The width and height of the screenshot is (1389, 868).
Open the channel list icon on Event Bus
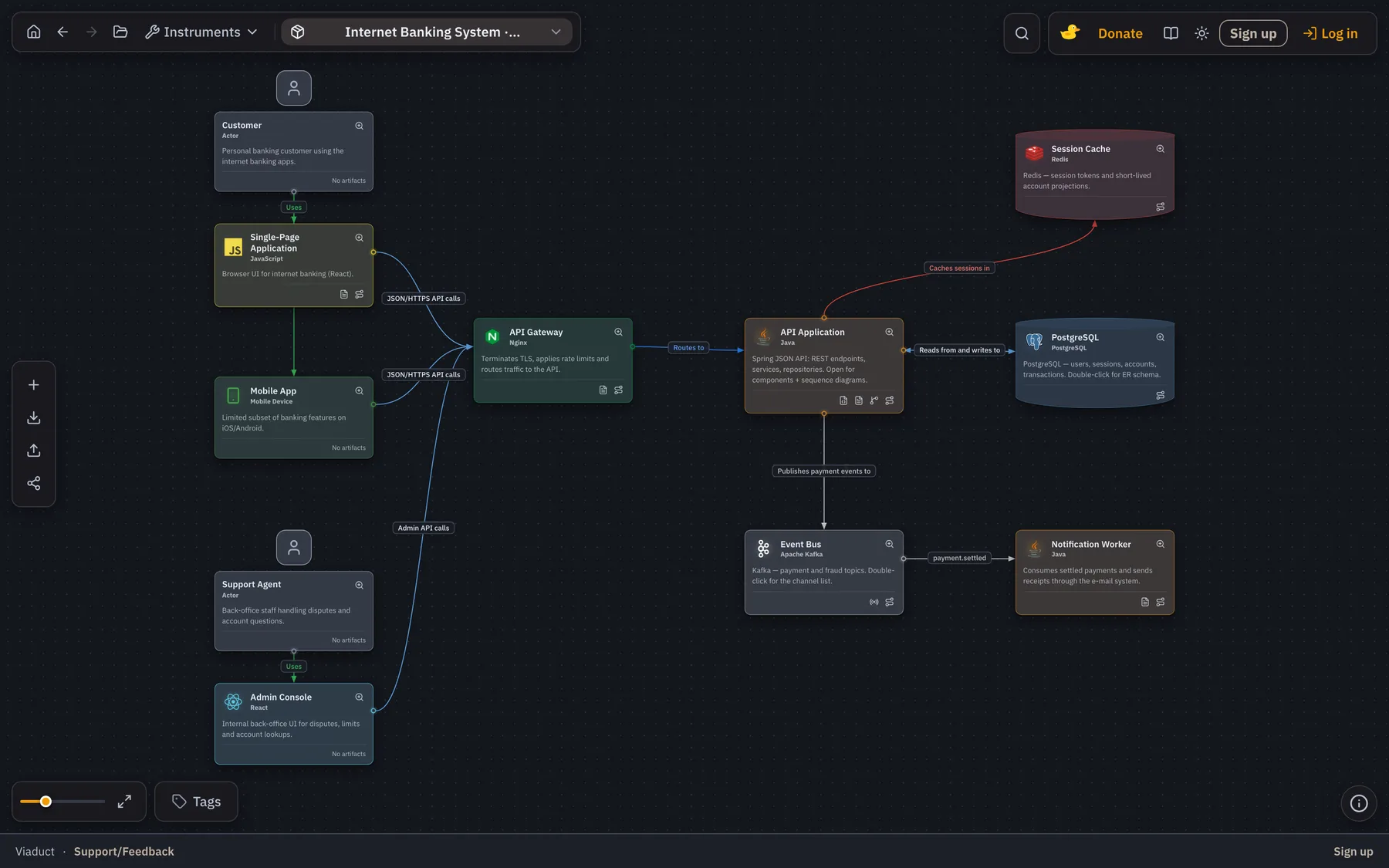874,602
